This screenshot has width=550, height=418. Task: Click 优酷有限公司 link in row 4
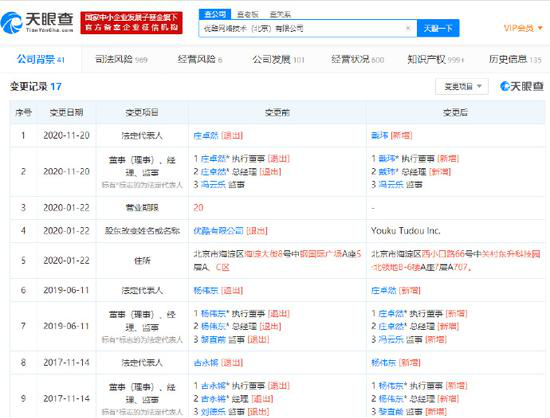tap(218, 231)
